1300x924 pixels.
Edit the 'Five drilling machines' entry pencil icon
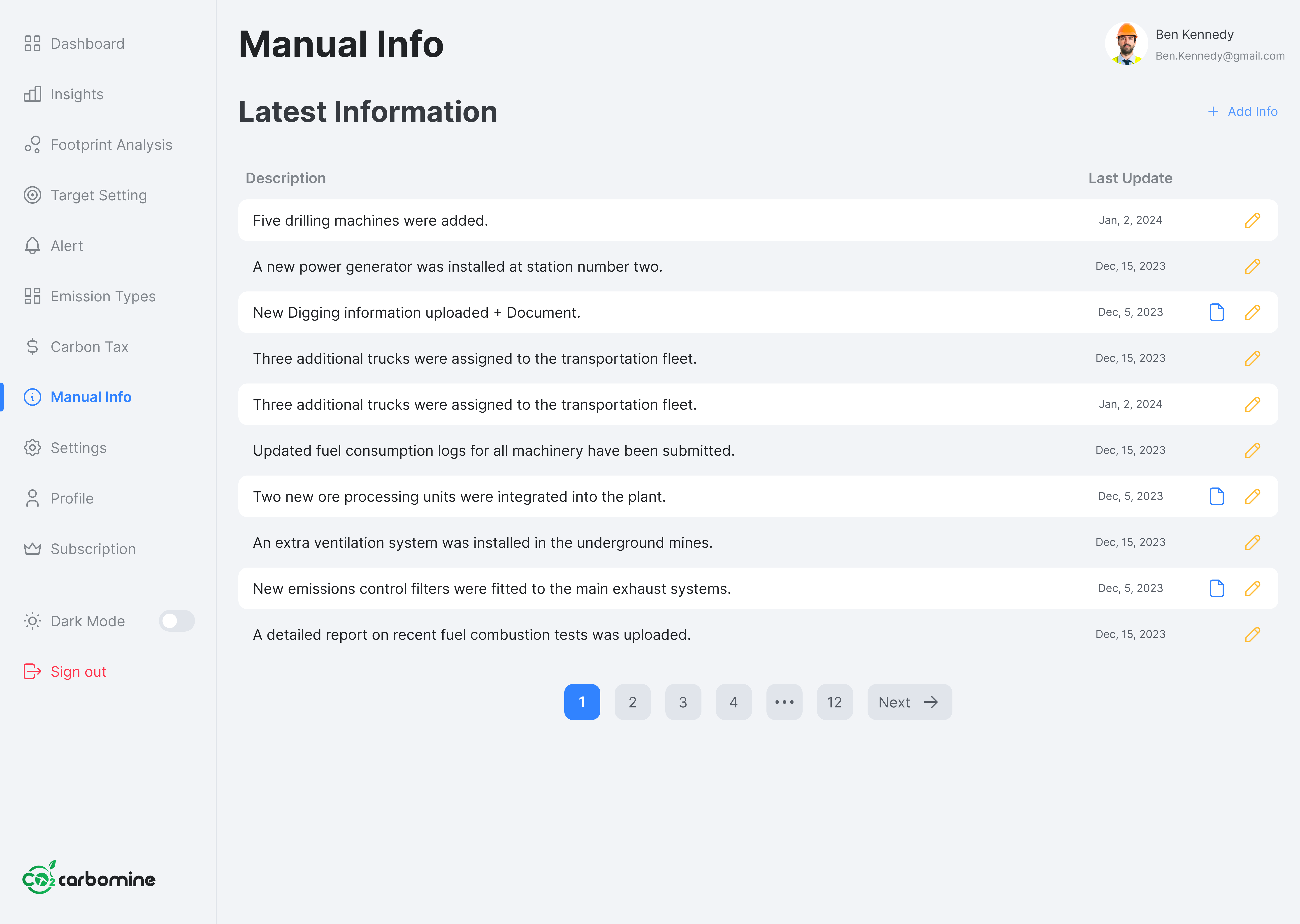pos(1252,220)
